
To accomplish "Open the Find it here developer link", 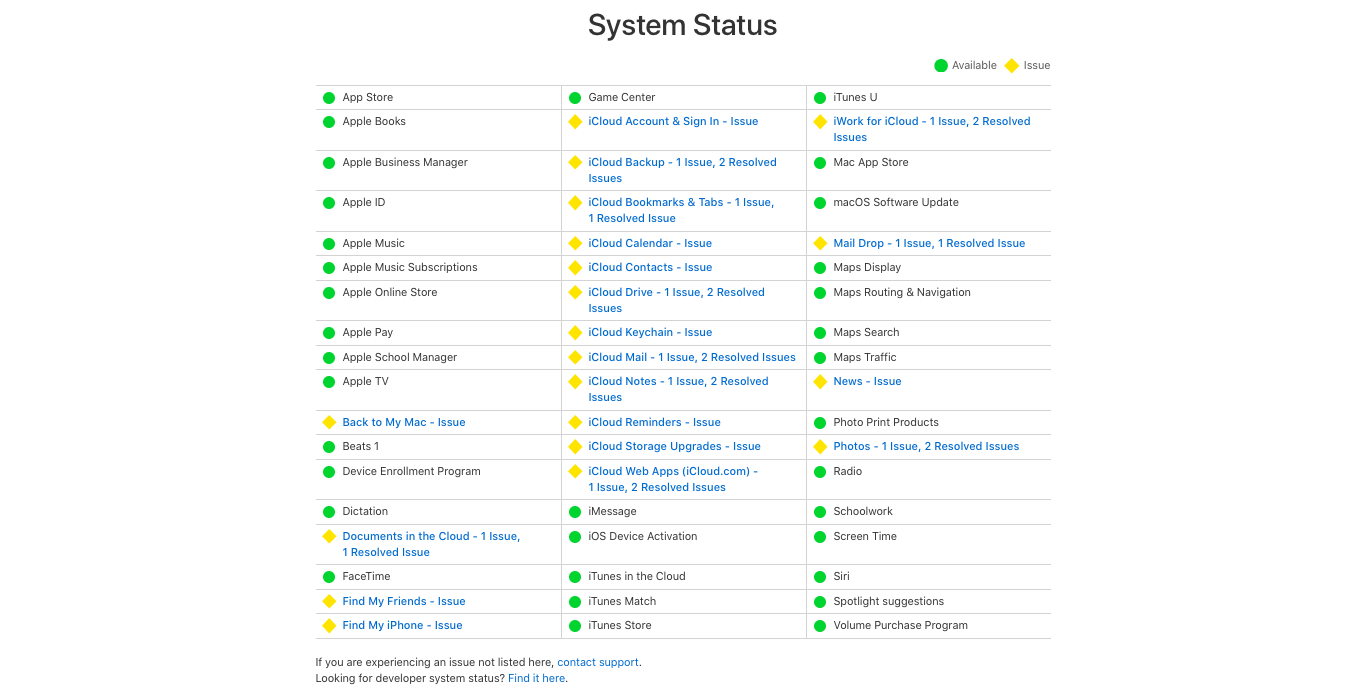I will [536, 678].
